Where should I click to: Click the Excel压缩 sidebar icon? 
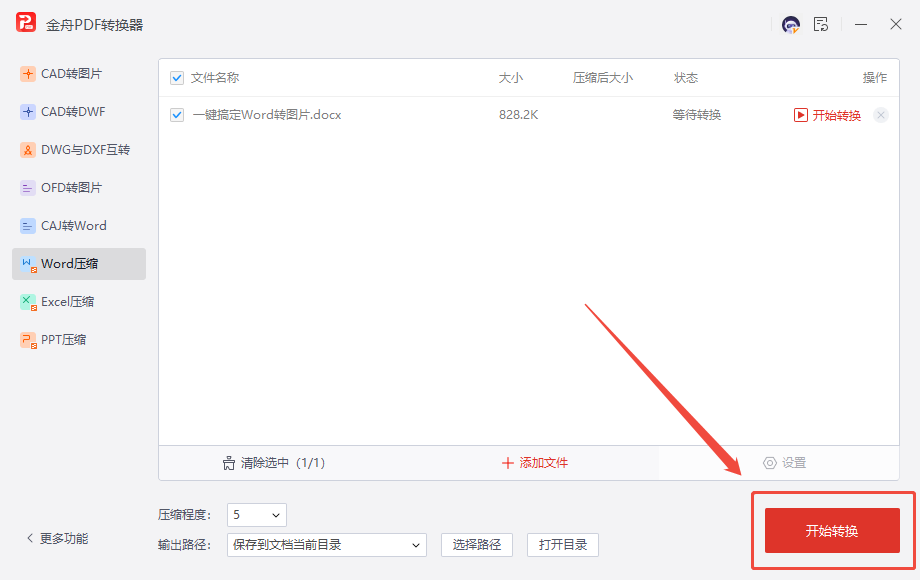28,302
